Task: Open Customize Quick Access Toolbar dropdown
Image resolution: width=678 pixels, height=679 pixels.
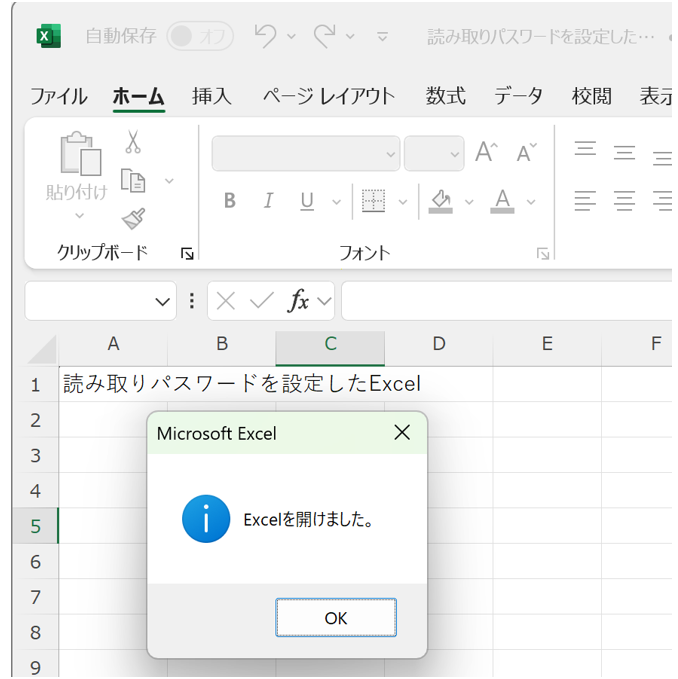Action: tap(382, 36)
